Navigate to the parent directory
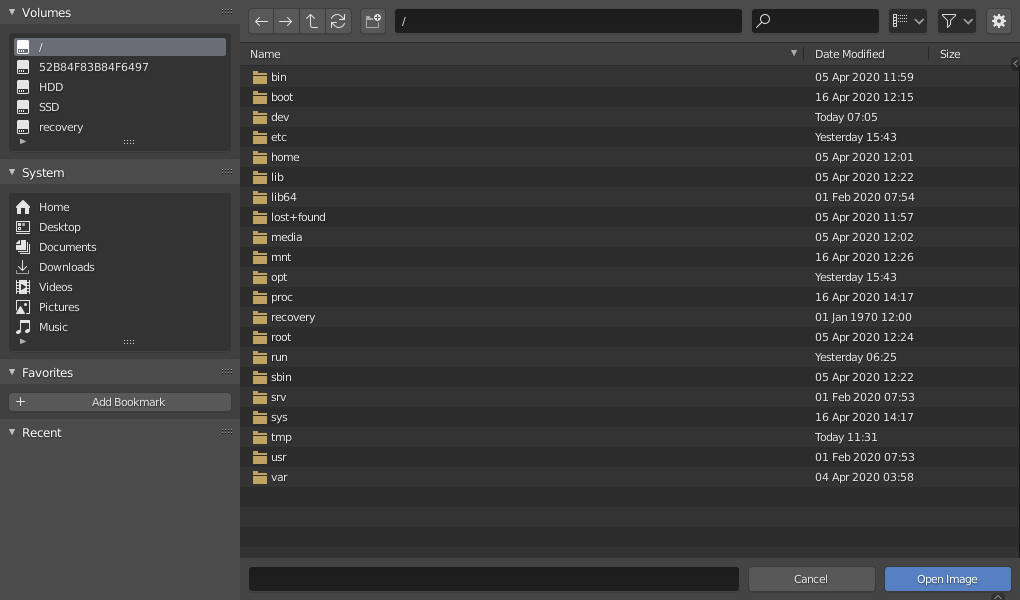 [312, 20]
